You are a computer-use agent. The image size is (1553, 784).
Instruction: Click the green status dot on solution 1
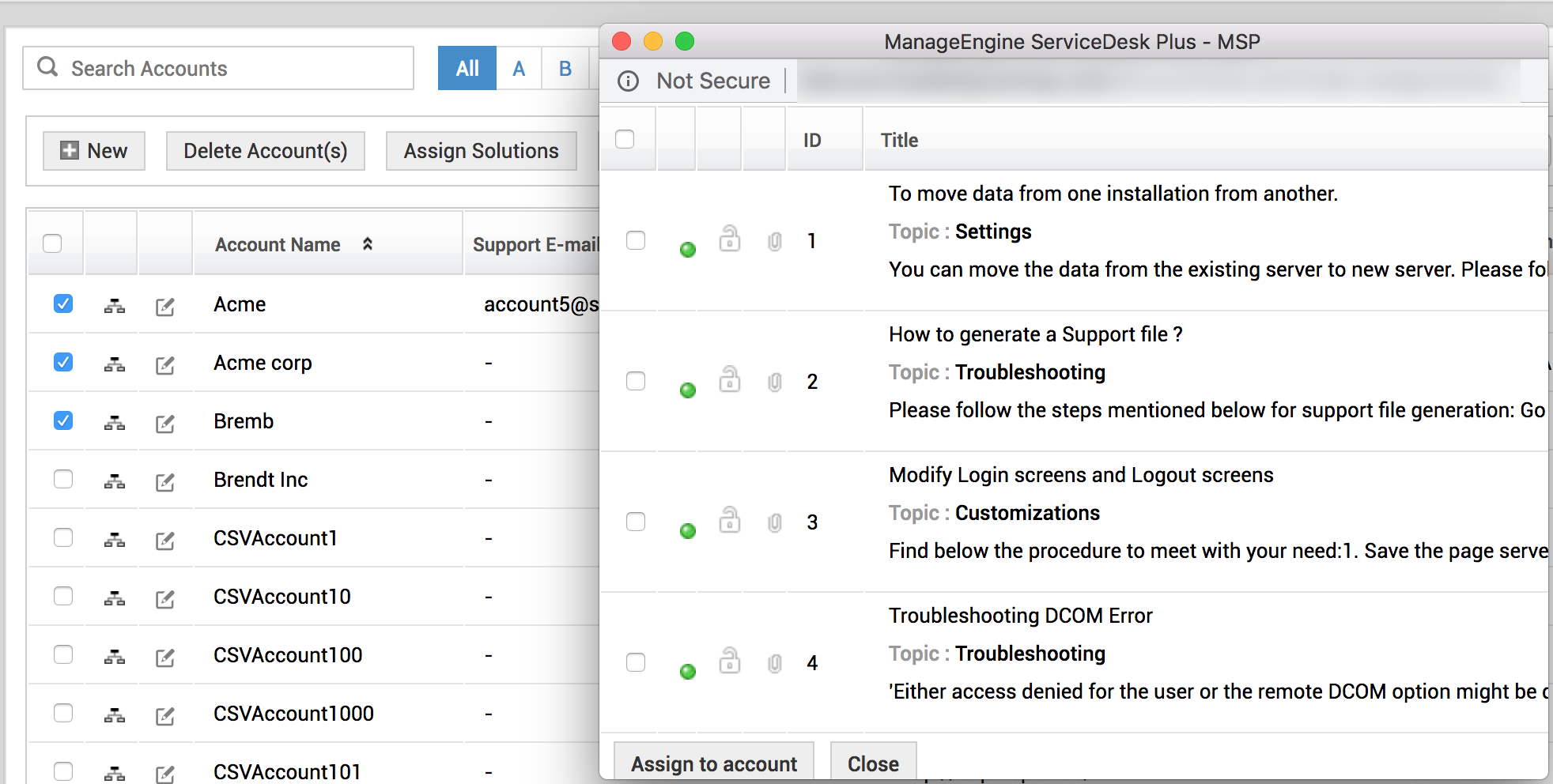pos(687,250)
